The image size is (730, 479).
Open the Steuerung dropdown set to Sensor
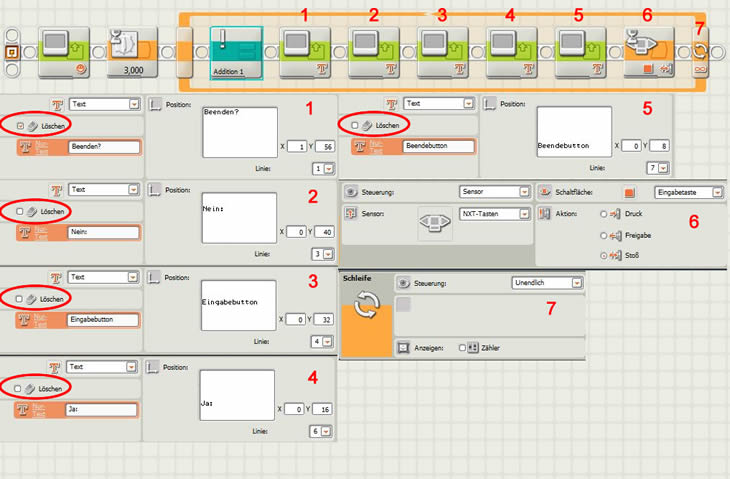coord(494,191)
